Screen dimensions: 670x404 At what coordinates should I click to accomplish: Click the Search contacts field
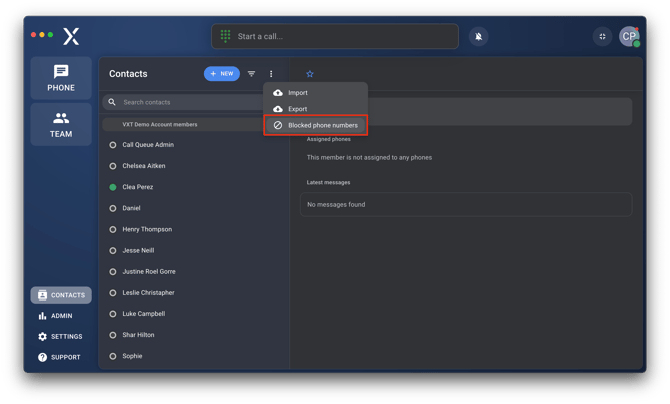click(185, 102)
